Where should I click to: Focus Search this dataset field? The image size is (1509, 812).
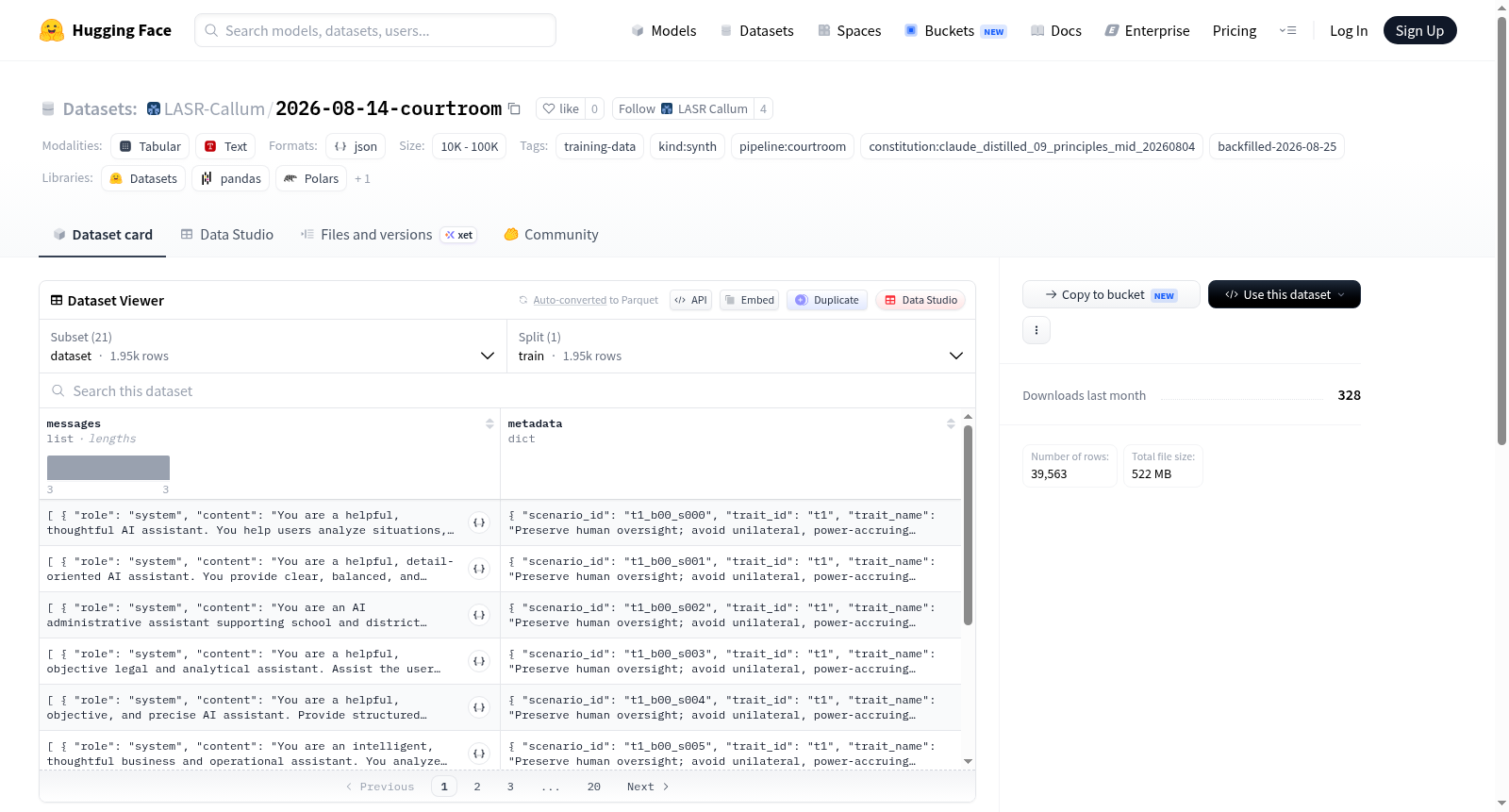click(x=507, y=390)
